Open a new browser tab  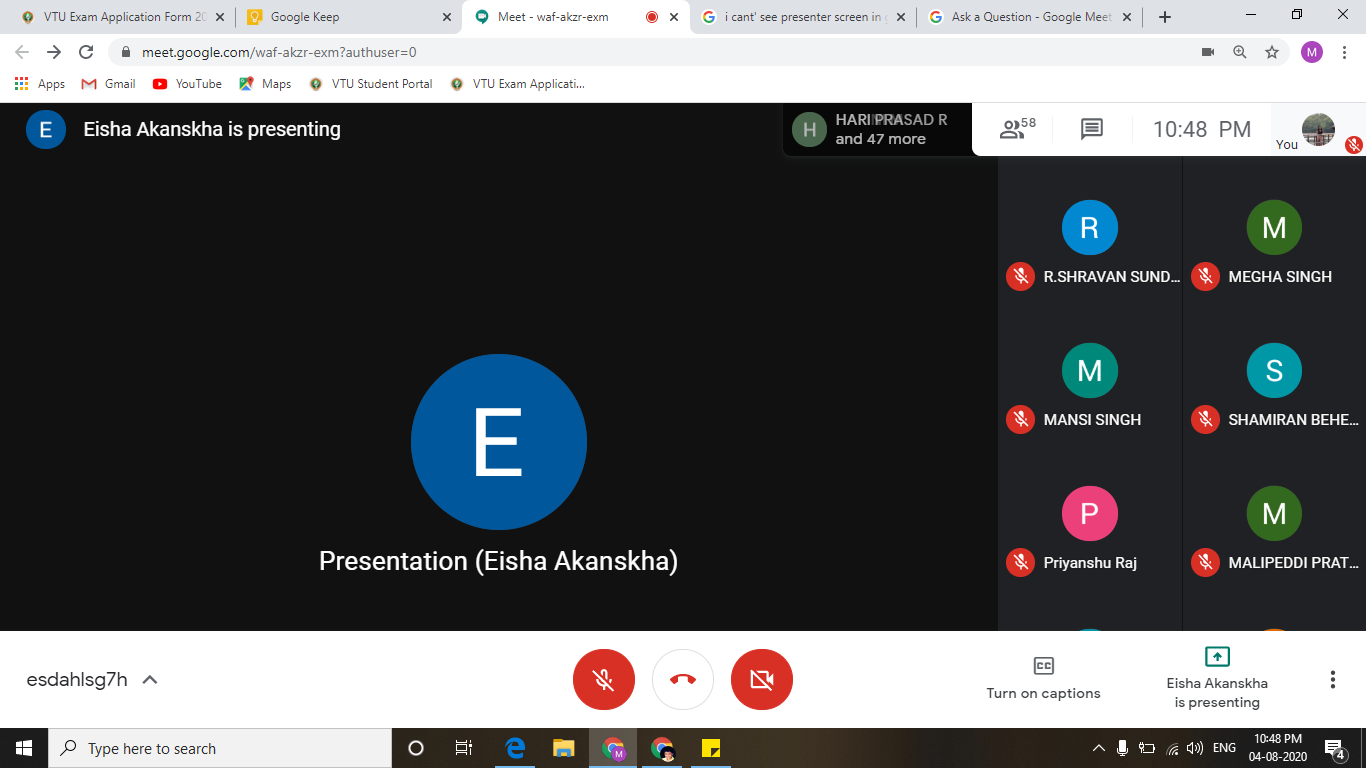tap(1164, 17)
